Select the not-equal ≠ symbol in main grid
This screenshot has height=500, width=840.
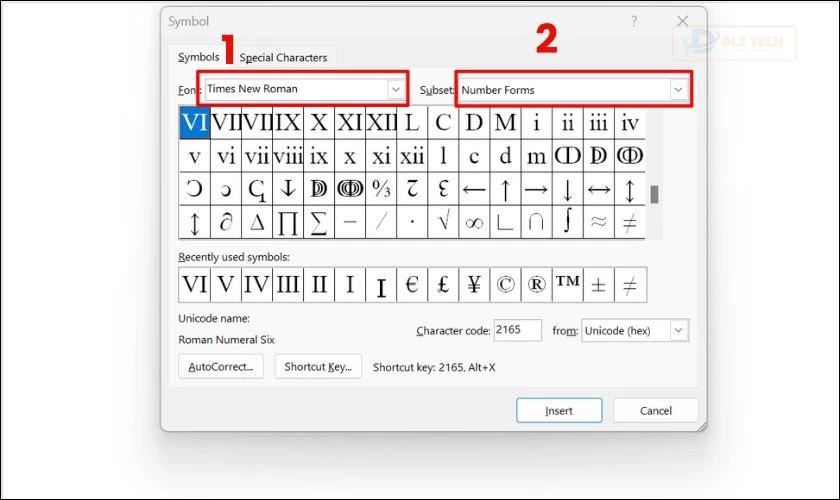click(629, 222)
